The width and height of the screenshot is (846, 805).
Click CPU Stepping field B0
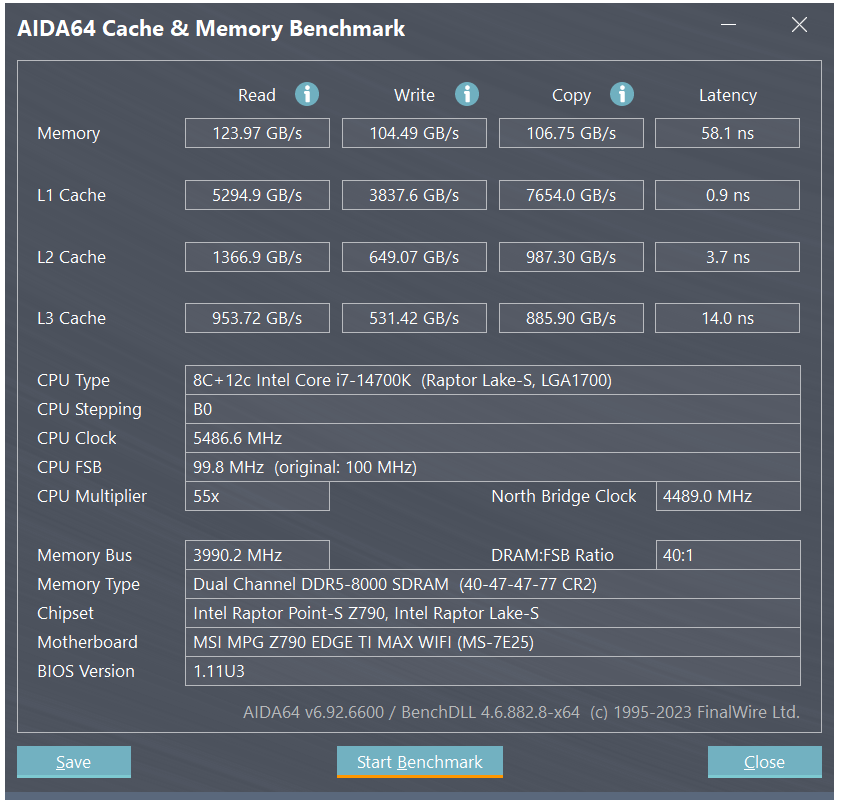pyautogui.click(x=493, y=410)
